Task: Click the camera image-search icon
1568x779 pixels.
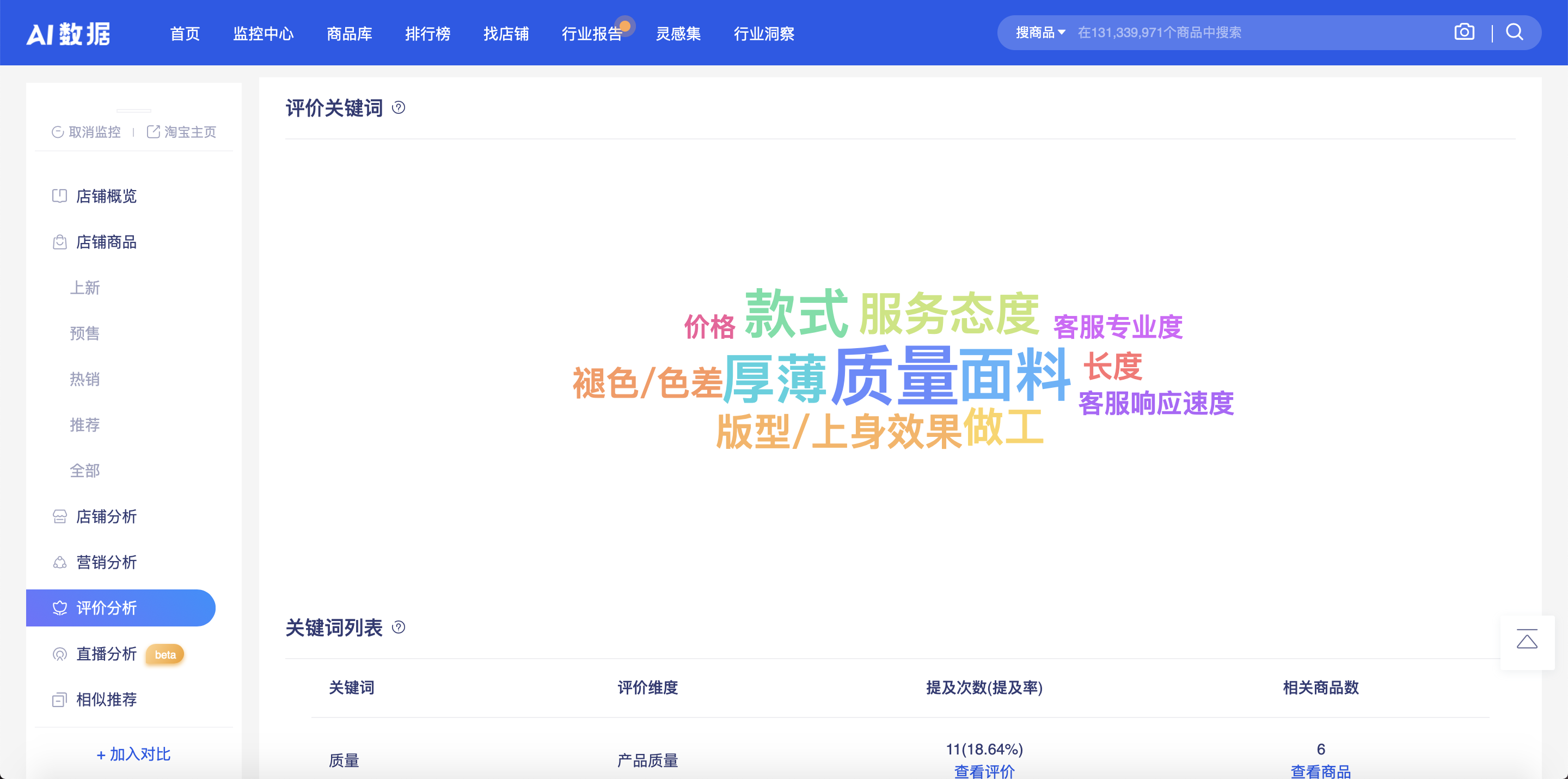Action: tap(1464, 32)
